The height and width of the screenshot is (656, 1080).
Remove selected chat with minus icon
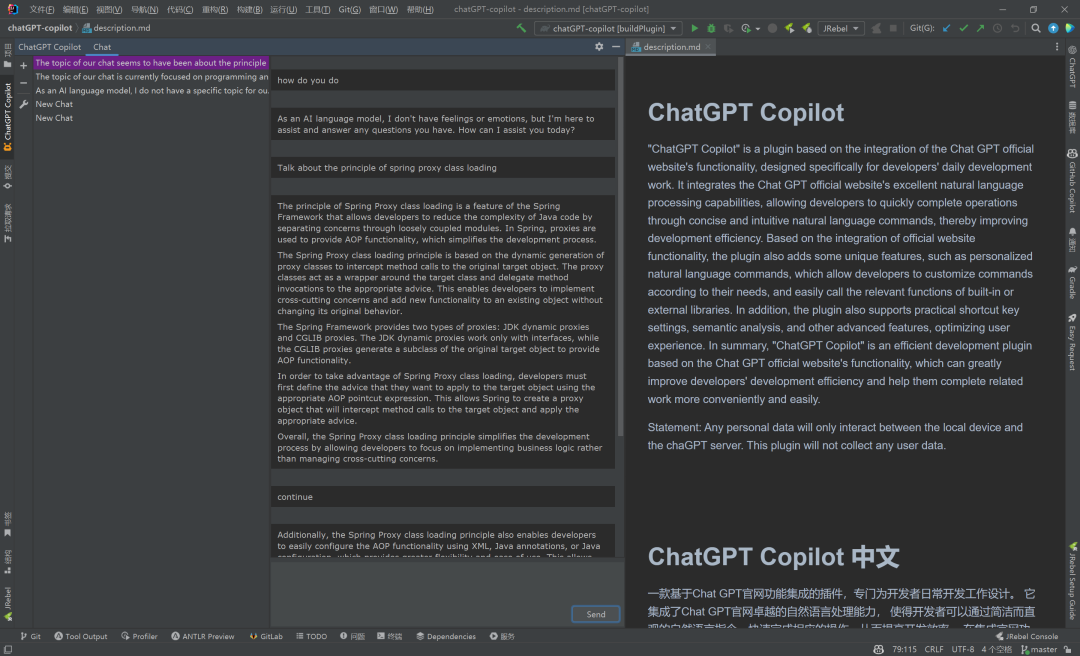tap(23, 83)
